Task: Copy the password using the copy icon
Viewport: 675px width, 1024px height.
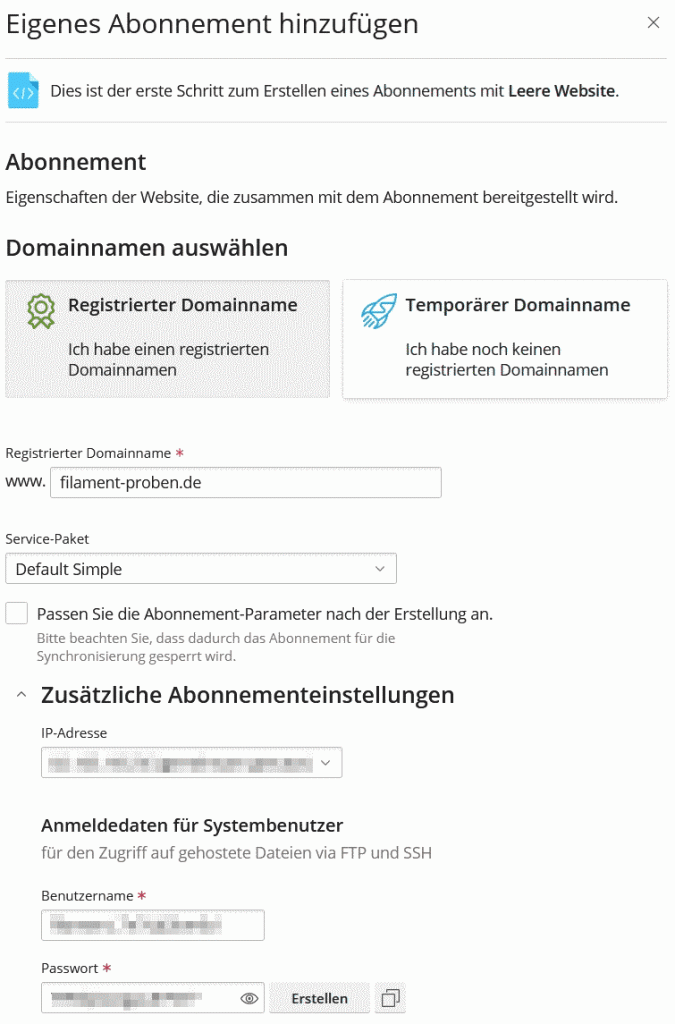Action: click(x=391, y=998)
